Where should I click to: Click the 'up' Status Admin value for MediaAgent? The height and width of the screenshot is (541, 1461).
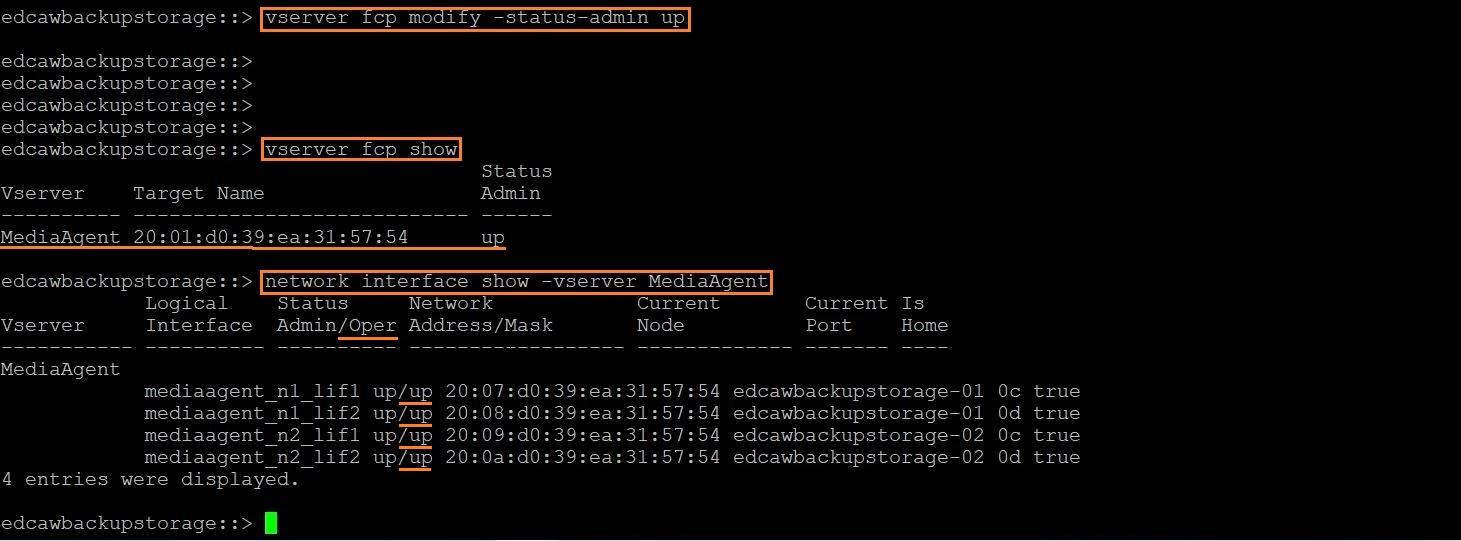pos(493,238)
